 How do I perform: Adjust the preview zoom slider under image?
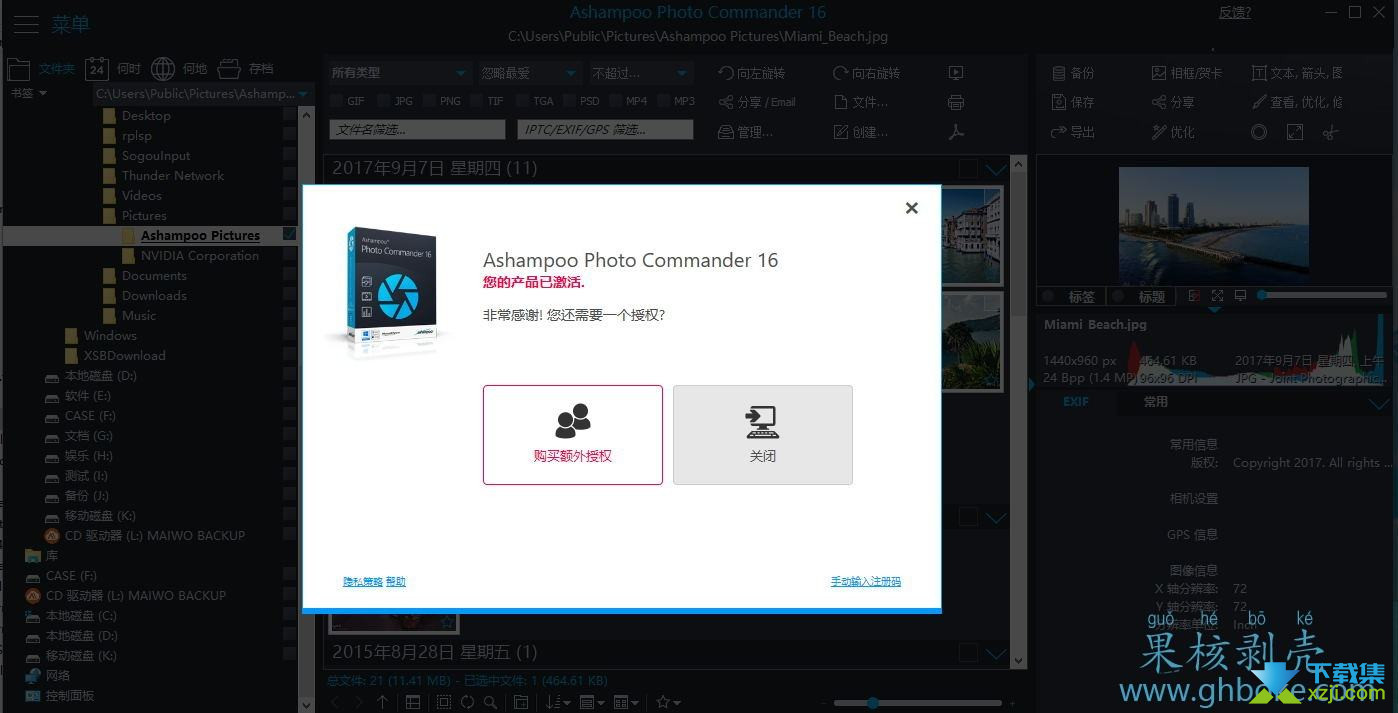[x=1323, y=295]
